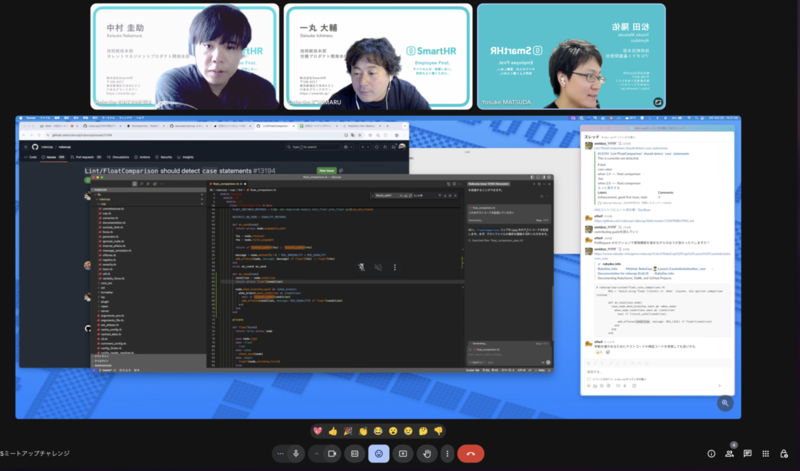Raise hand in the meeting

(x=427, y=454)
